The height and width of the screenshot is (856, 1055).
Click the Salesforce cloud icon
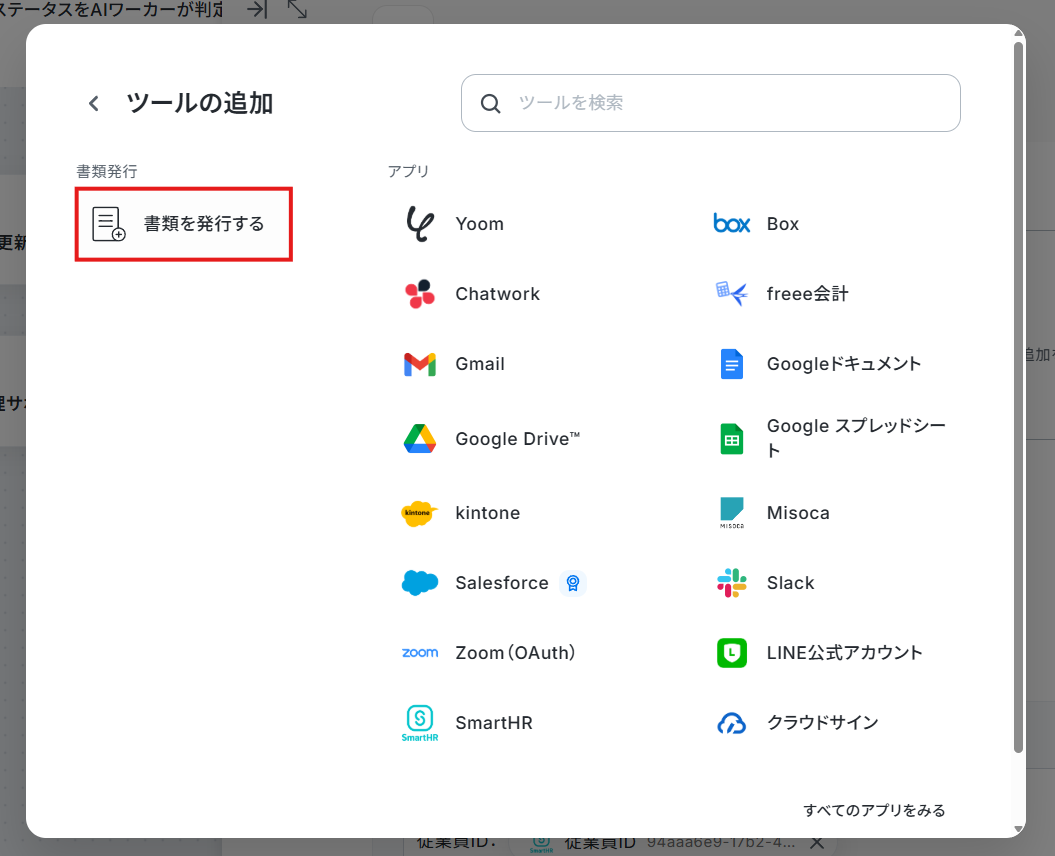coord(420,583)
